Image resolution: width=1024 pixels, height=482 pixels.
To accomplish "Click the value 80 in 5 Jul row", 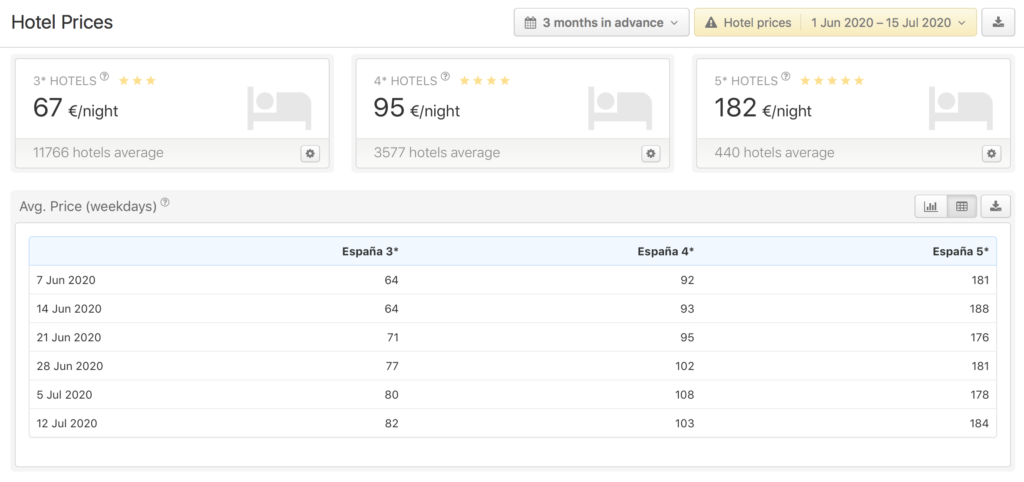I will pyautogui.click(x=392, y=395).
